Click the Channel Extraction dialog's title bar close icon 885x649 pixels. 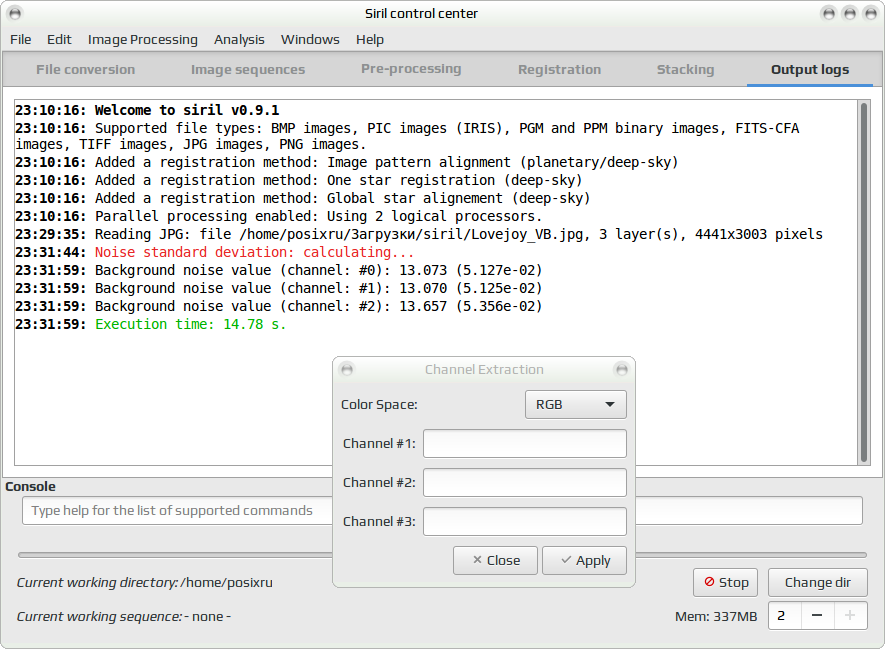(621, 370)
